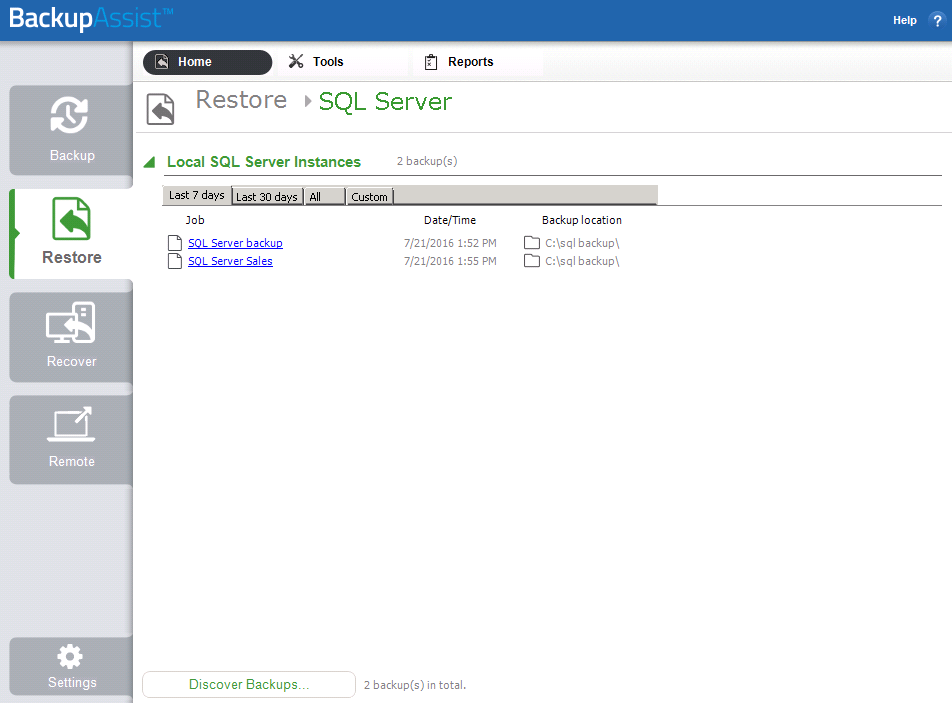Click the Help question mark icon
This screenshot has width=952, height=703.
coord(937,20)
